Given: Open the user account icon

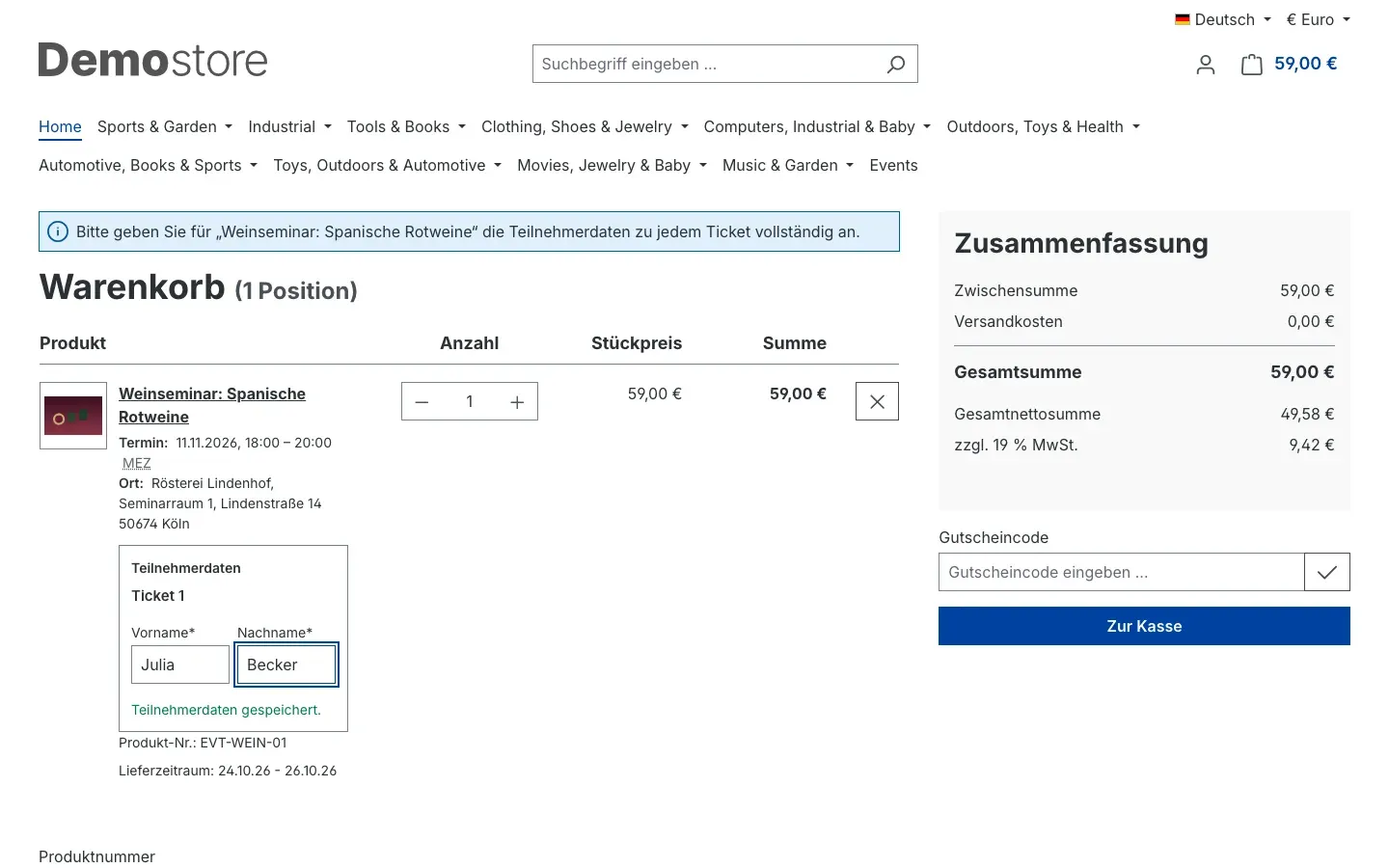Looking at the screenshot, I should (x=1205, y=65).
